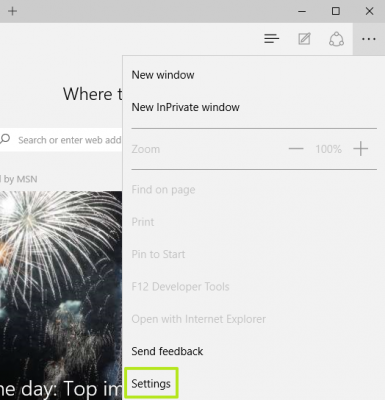This screenshot has width=385, height=400.
Task: Increase zoom with the plus icon
Action: [x=361, y=149]
